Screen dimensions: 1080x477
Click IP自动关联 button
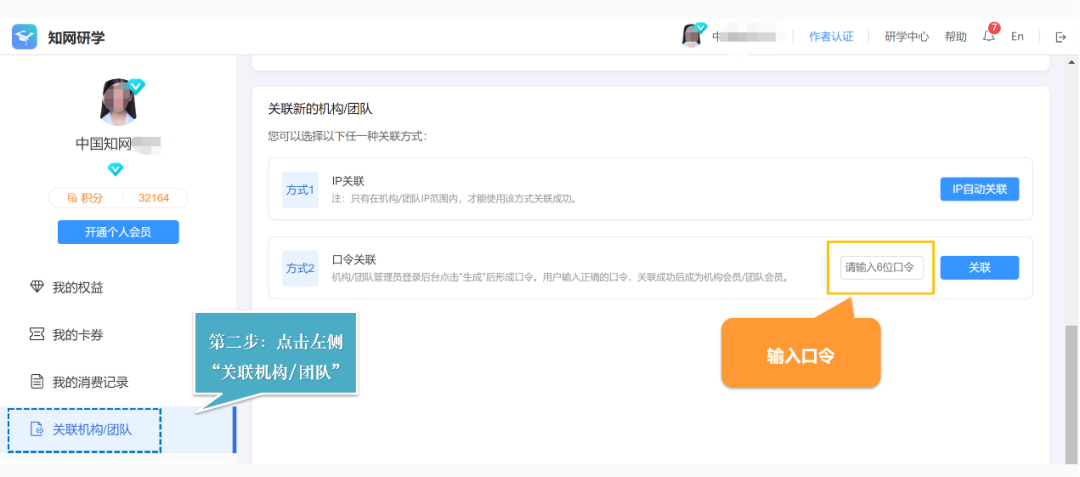(979, 189)
